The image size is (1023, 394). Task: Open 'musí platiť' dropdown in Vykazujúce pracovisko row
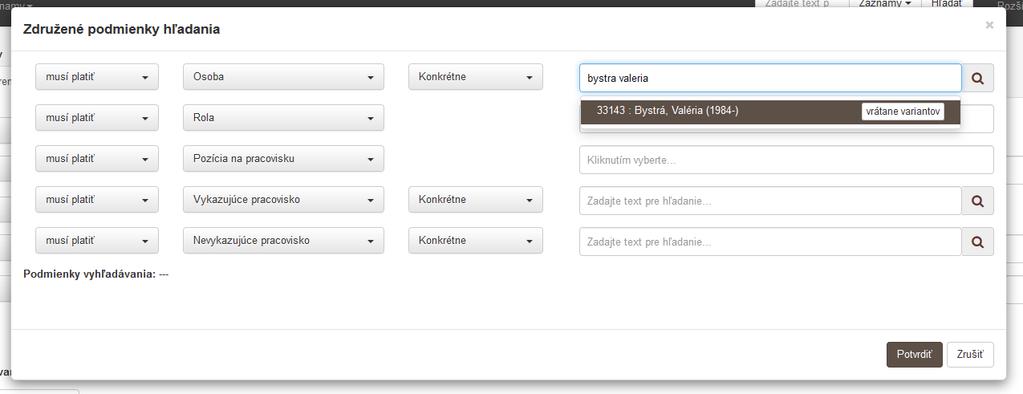(x=97, y=200)
